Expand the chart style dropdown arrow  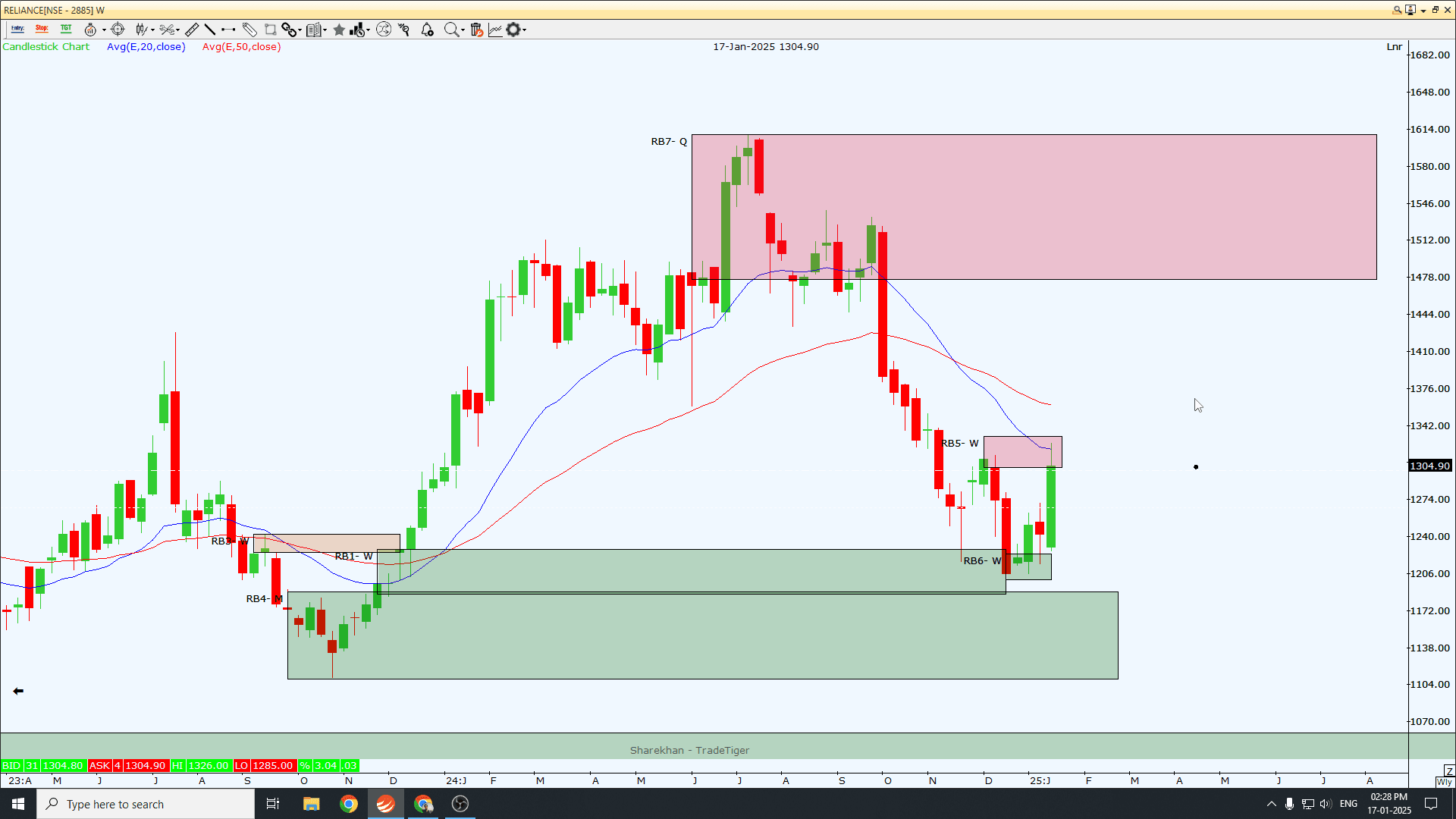pos(152,30)
